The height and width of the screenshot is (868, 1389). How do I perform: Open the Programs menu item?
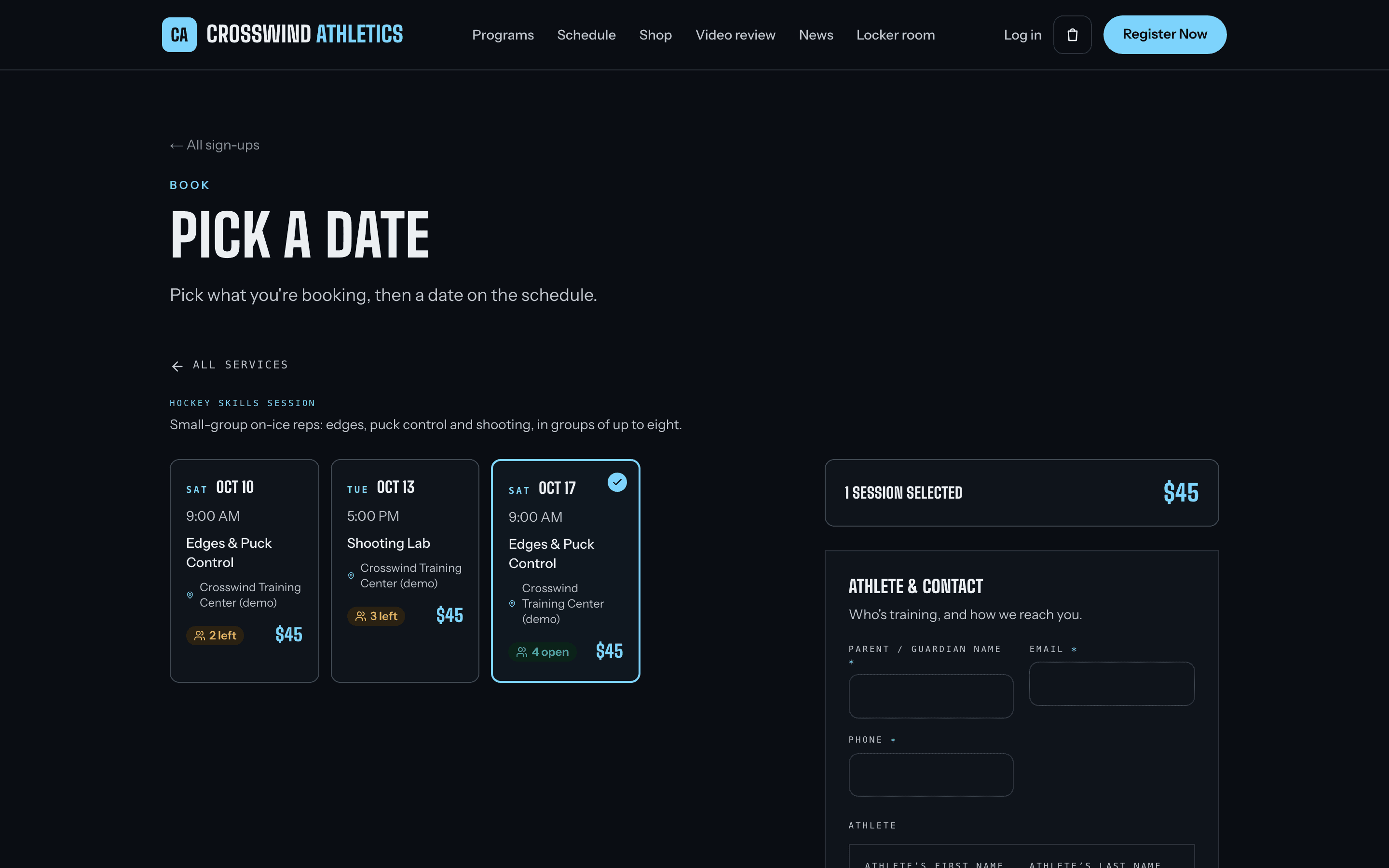coord(503,35)
